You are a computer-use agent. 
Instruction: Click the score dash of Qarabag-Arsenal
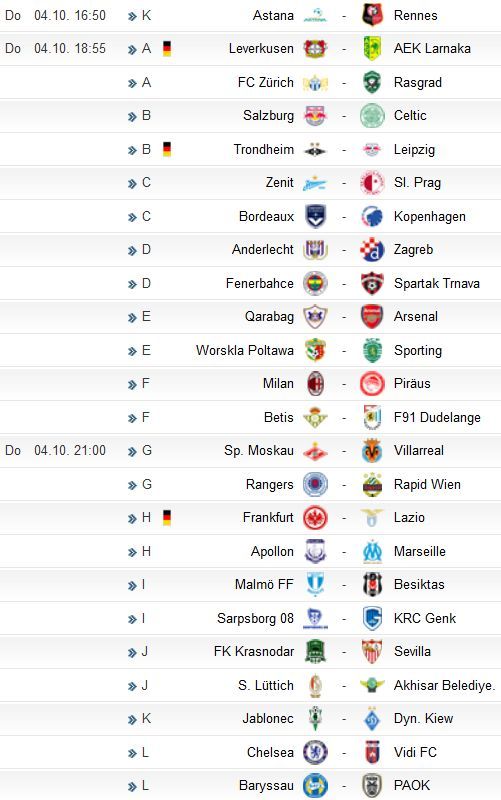click(x=344, y=317)
